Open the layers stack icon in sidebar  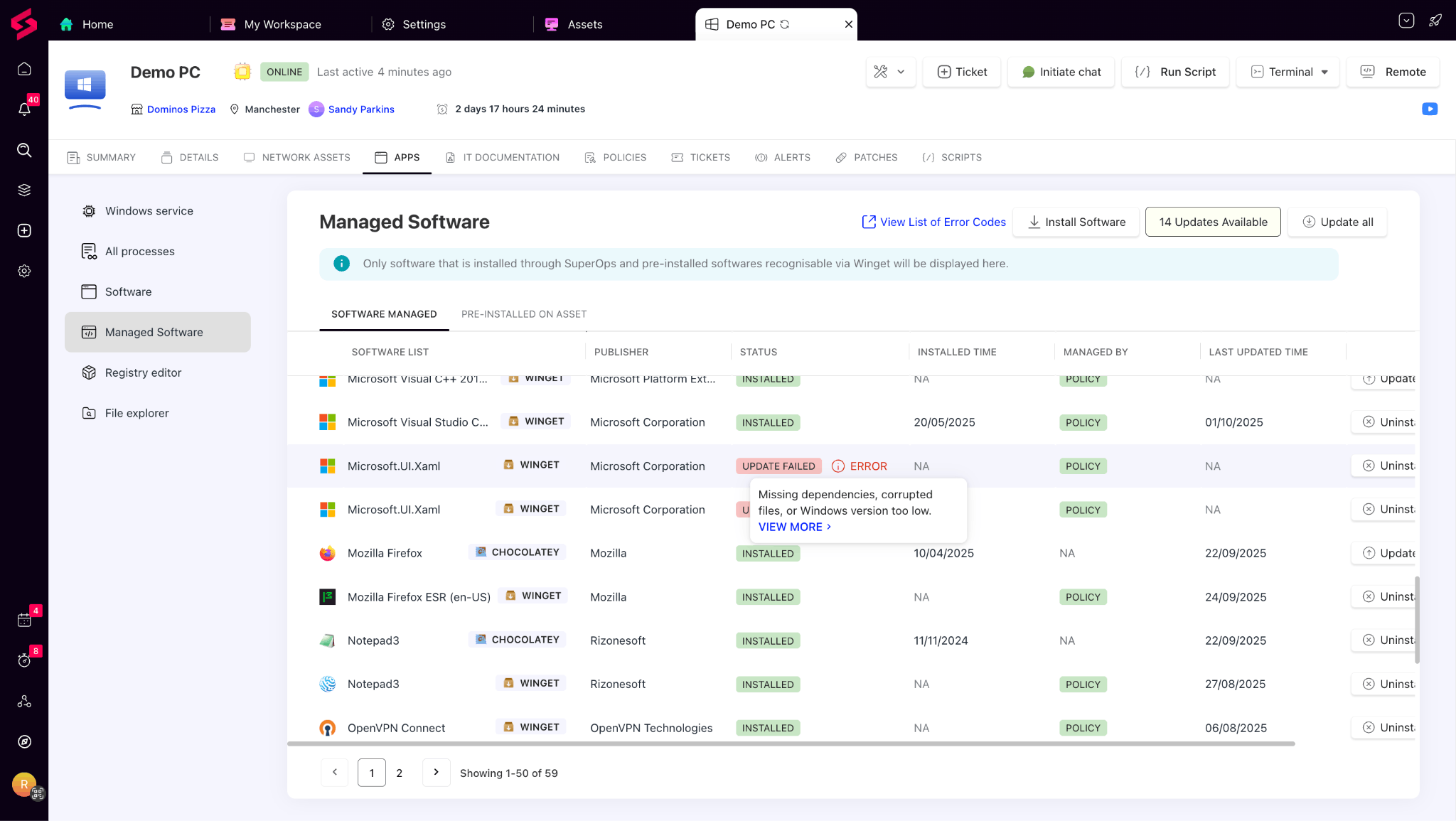pyautogui.click(x=24, y=190)
